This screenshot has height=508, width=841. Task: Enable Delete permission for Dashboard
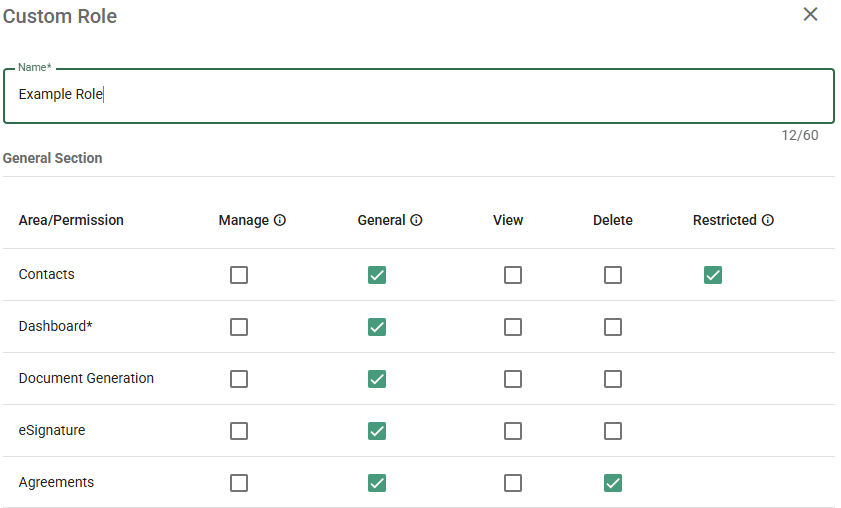(613, 327)
